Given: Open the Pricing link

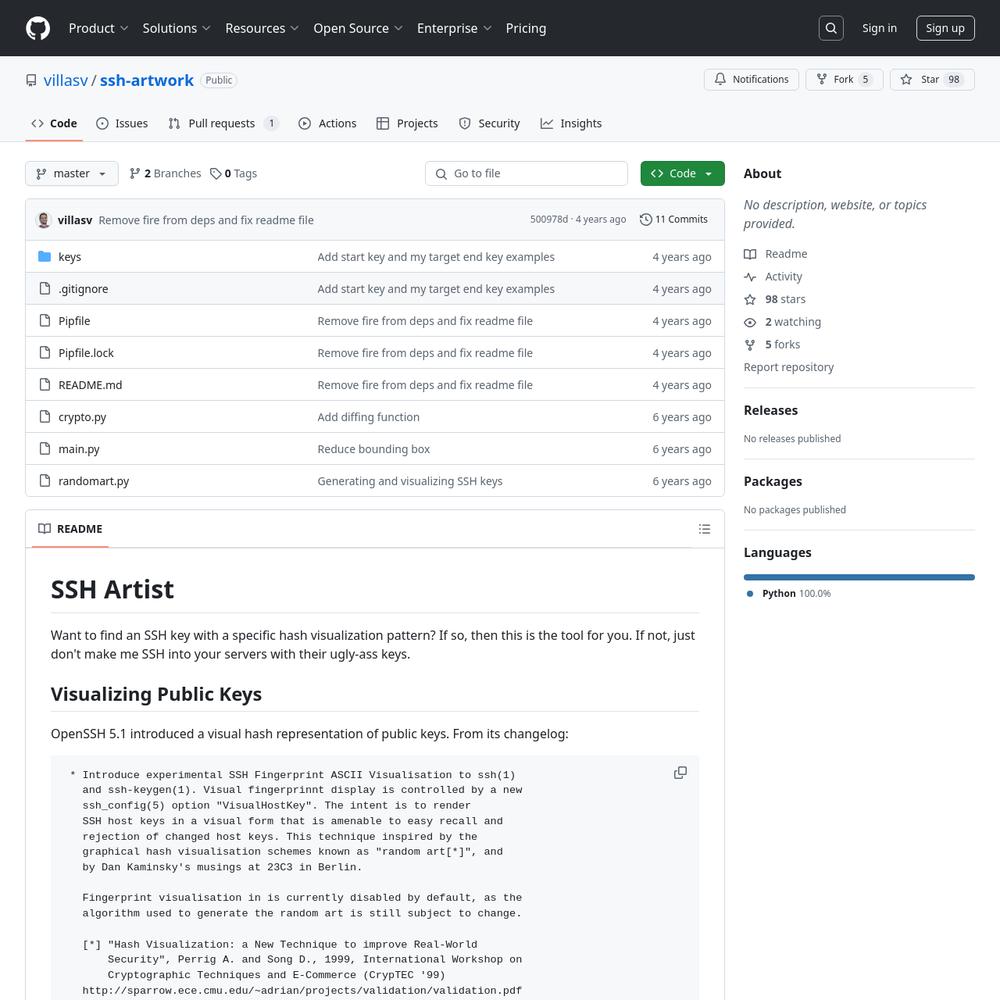Looking at the screenshot, I should pos(526,28).
